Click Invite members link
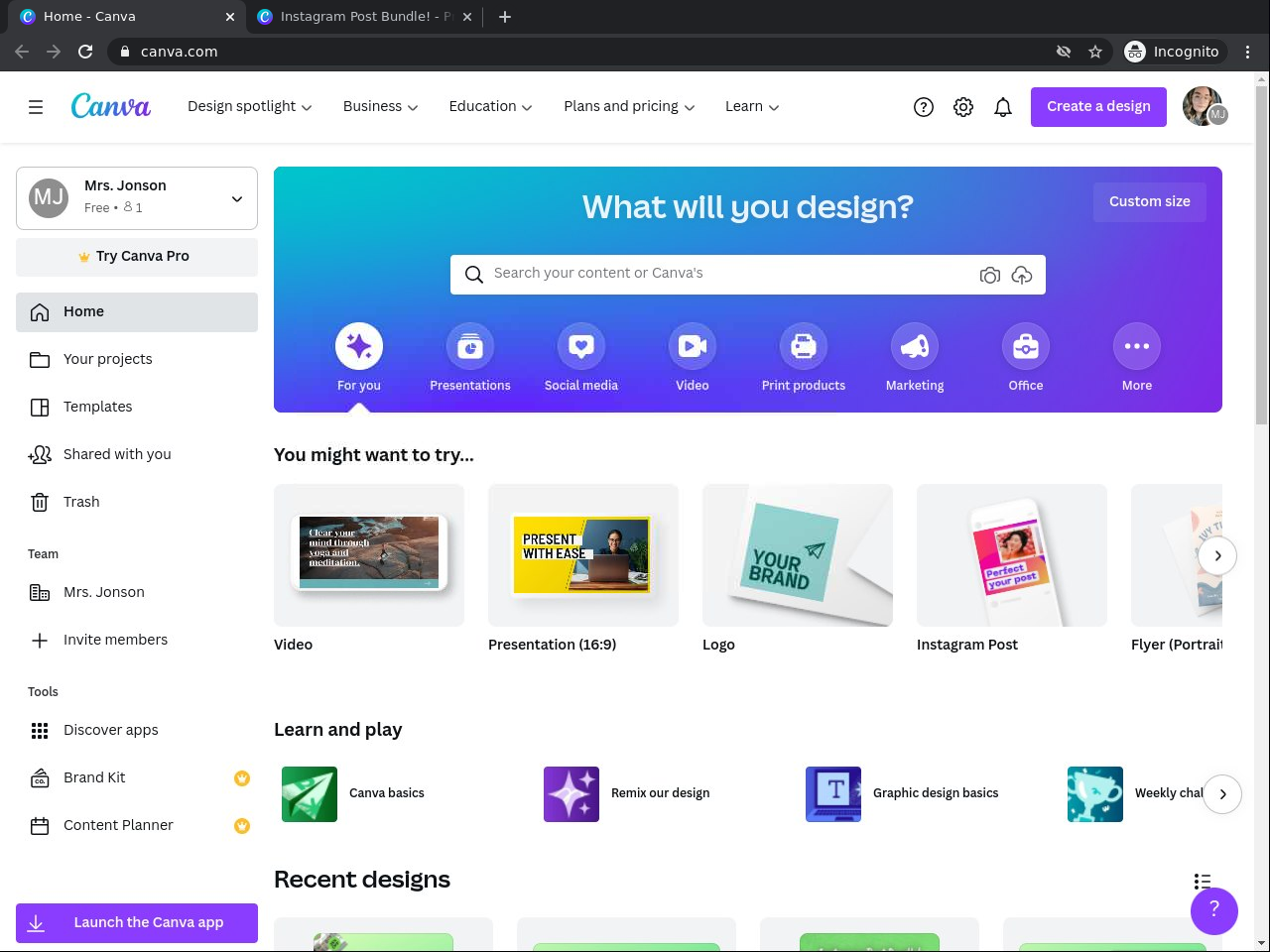The image size is (1270, 952). click(137, 641)
